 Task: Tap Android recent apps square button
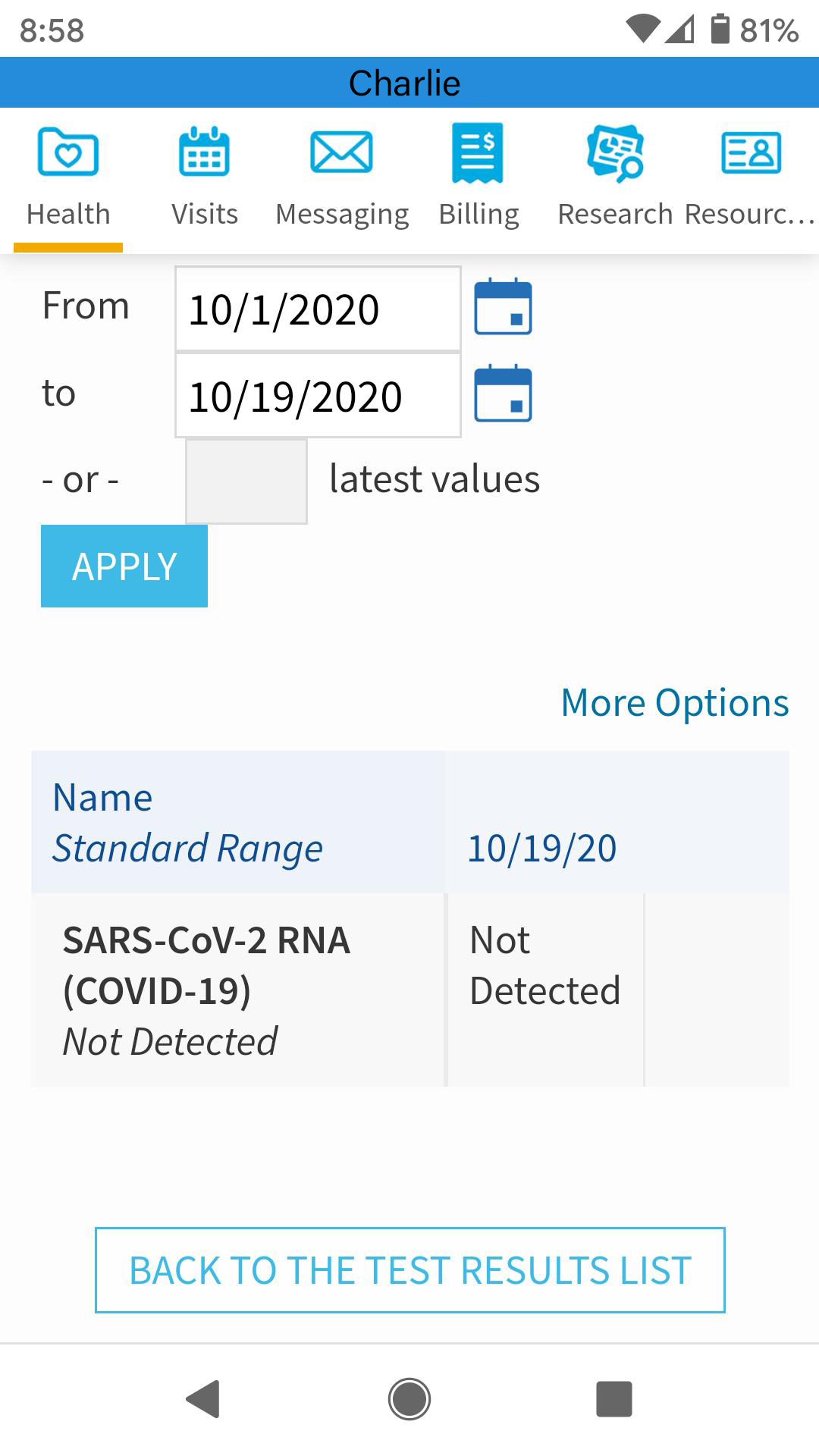coord(614,1399)
